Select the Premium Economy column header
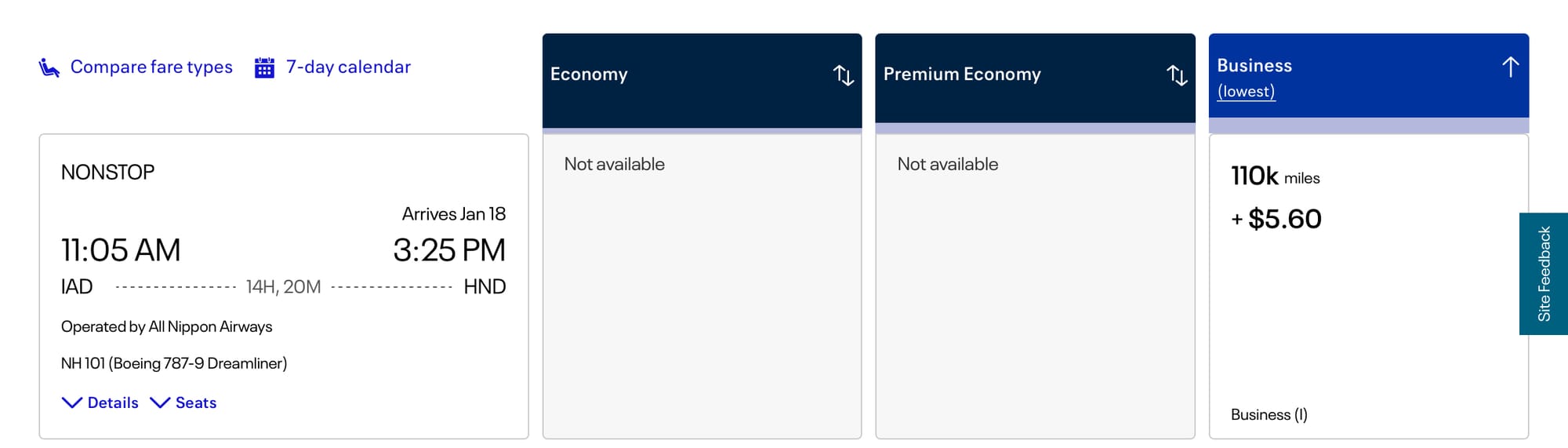 click(962, 75)
